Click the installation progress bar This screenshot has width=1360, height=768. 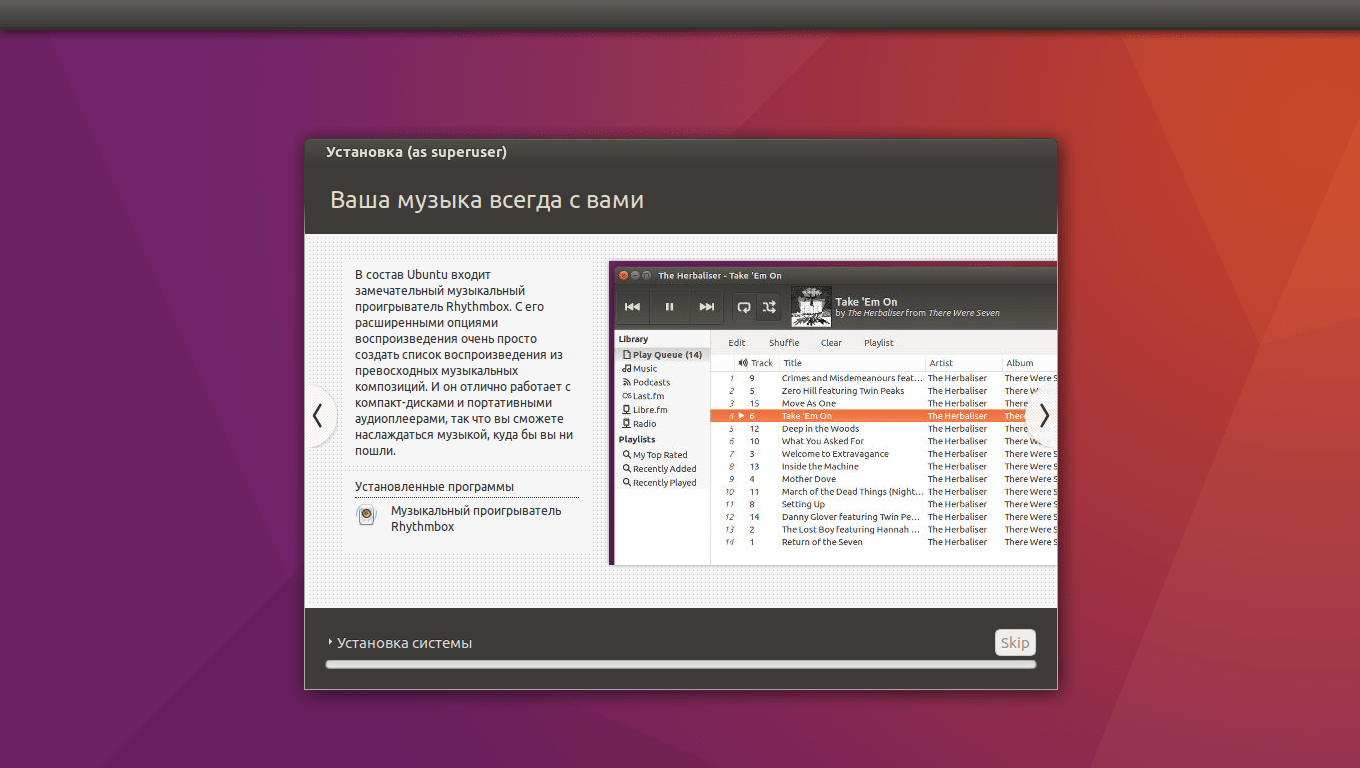(x=681, y=664)
